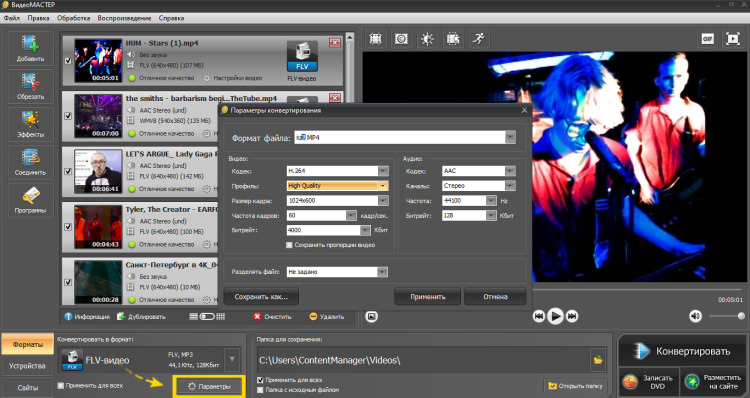Open the GIF creation tool
Viewport: 750px width, 398px height.
point(707,39)
